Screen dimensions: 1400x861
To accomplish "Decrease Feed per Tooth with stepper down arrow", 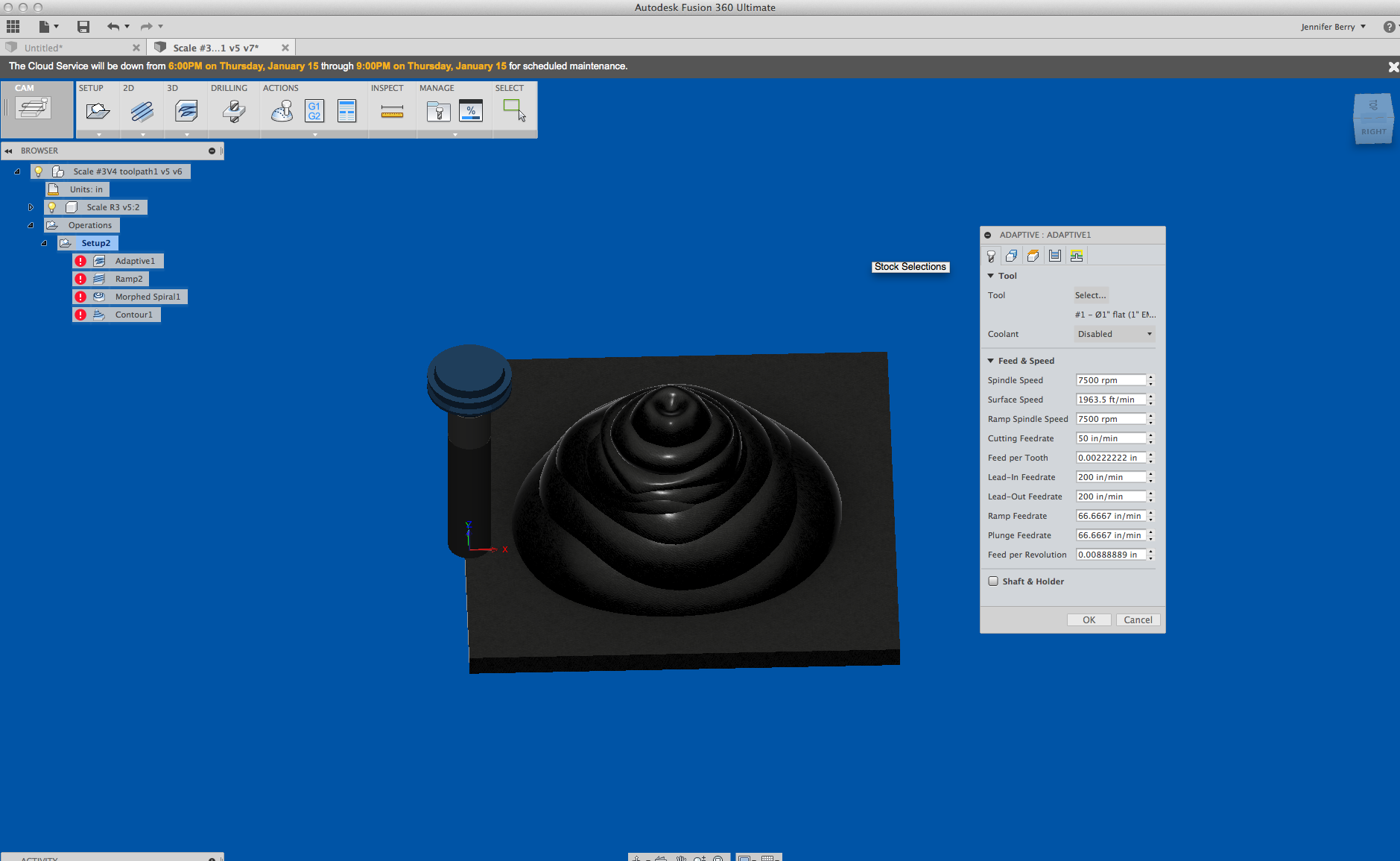I will tap(1150, 461).
